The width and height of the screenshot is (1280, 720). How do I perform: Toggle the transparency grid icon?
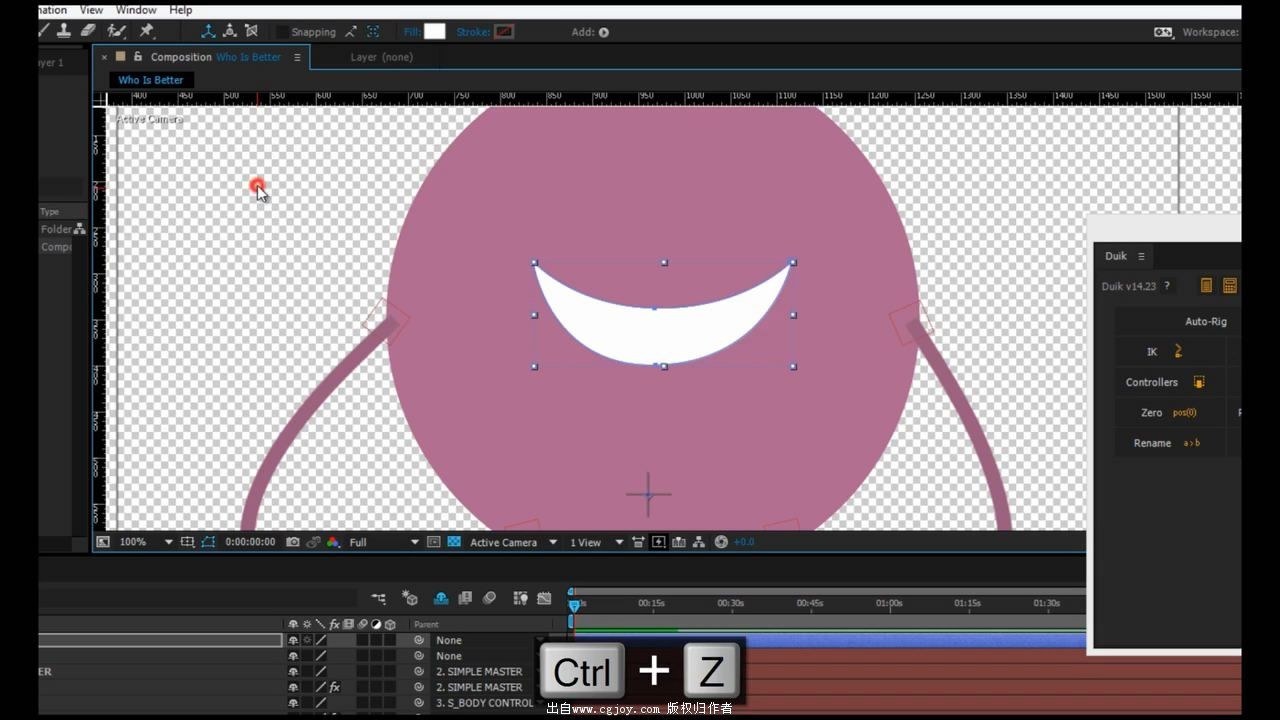454,542
